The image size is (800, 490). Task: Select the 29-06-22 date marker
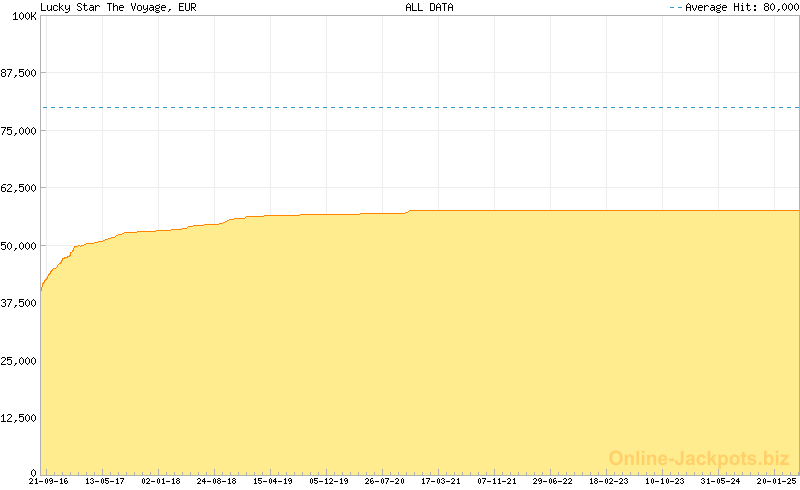pyautogui.click(x=552, y=481)
